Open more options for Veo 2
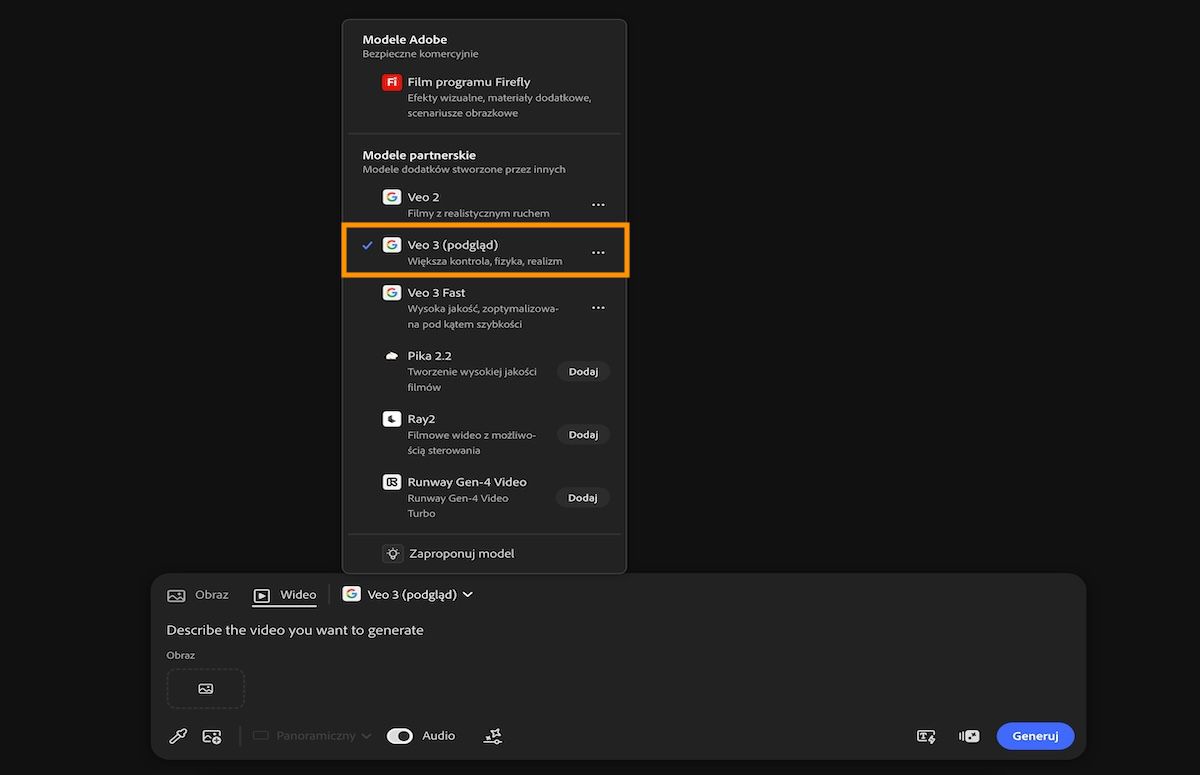Viewport: 1200px width, 775px height. pos(598,205)
